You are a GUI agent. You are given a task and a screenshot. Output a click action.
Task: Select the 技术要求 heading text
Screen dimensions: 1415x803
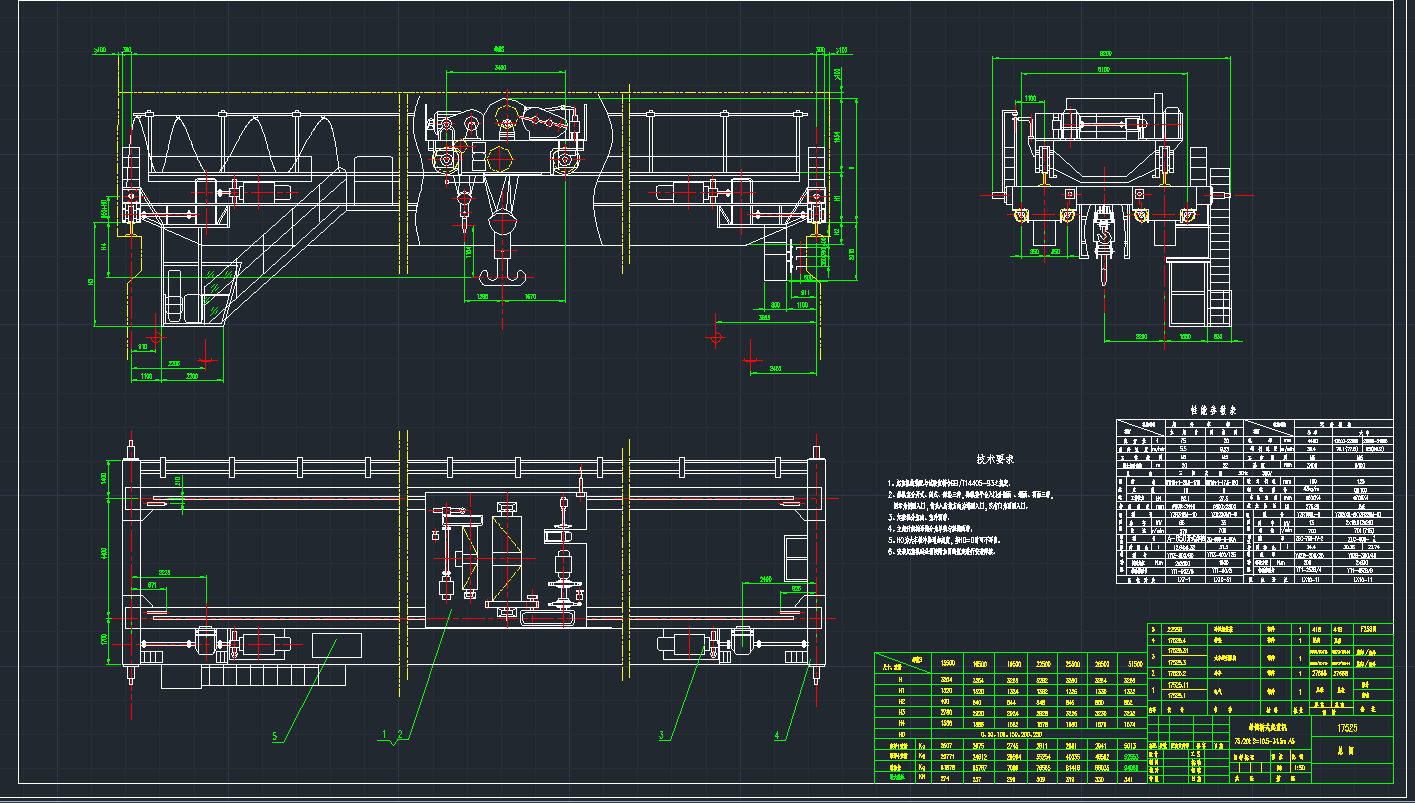tap(996, 459)
